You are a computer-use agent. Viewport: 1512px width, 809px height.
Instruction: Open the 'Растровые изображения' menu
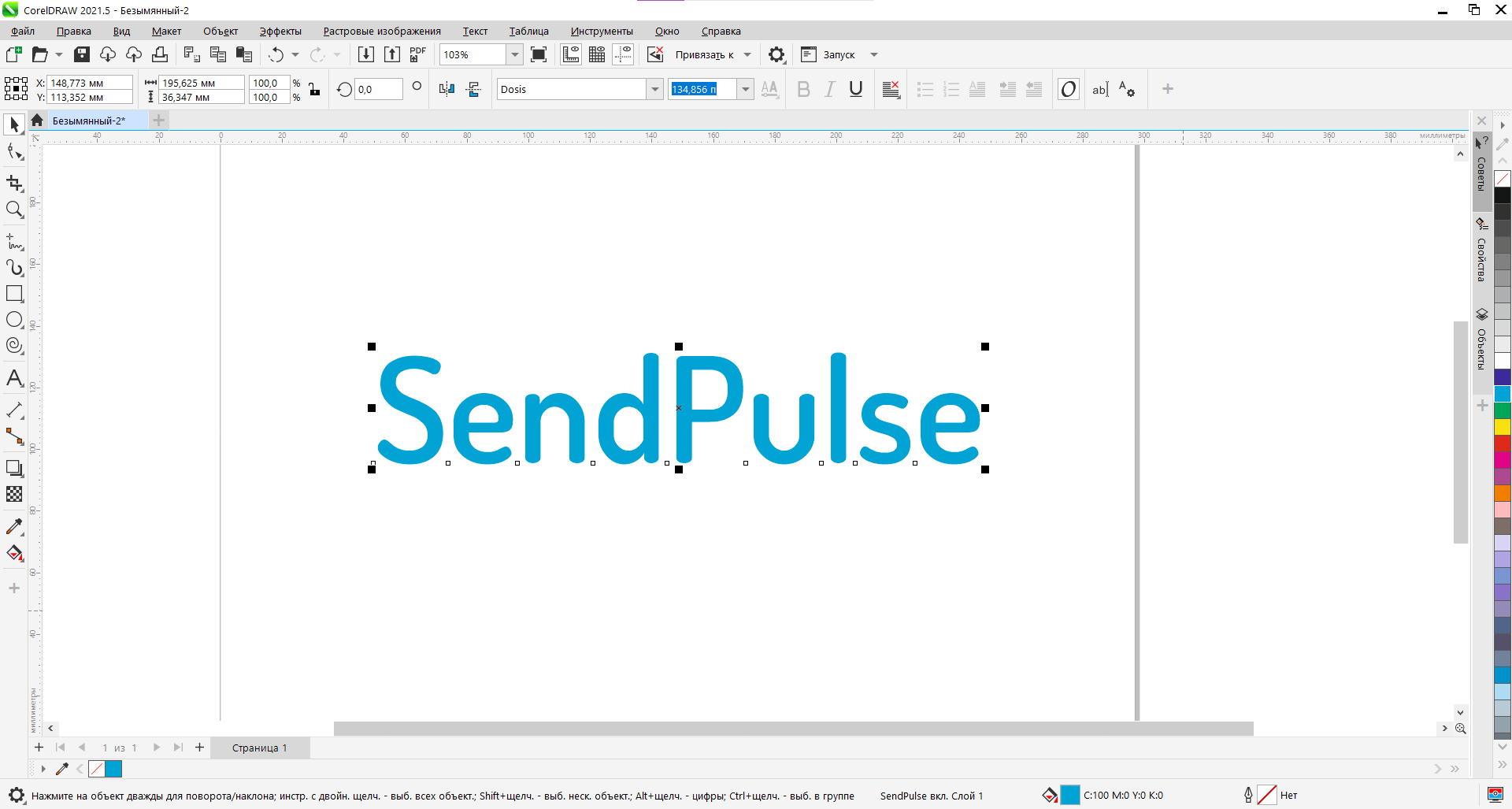tap(382, 32)
